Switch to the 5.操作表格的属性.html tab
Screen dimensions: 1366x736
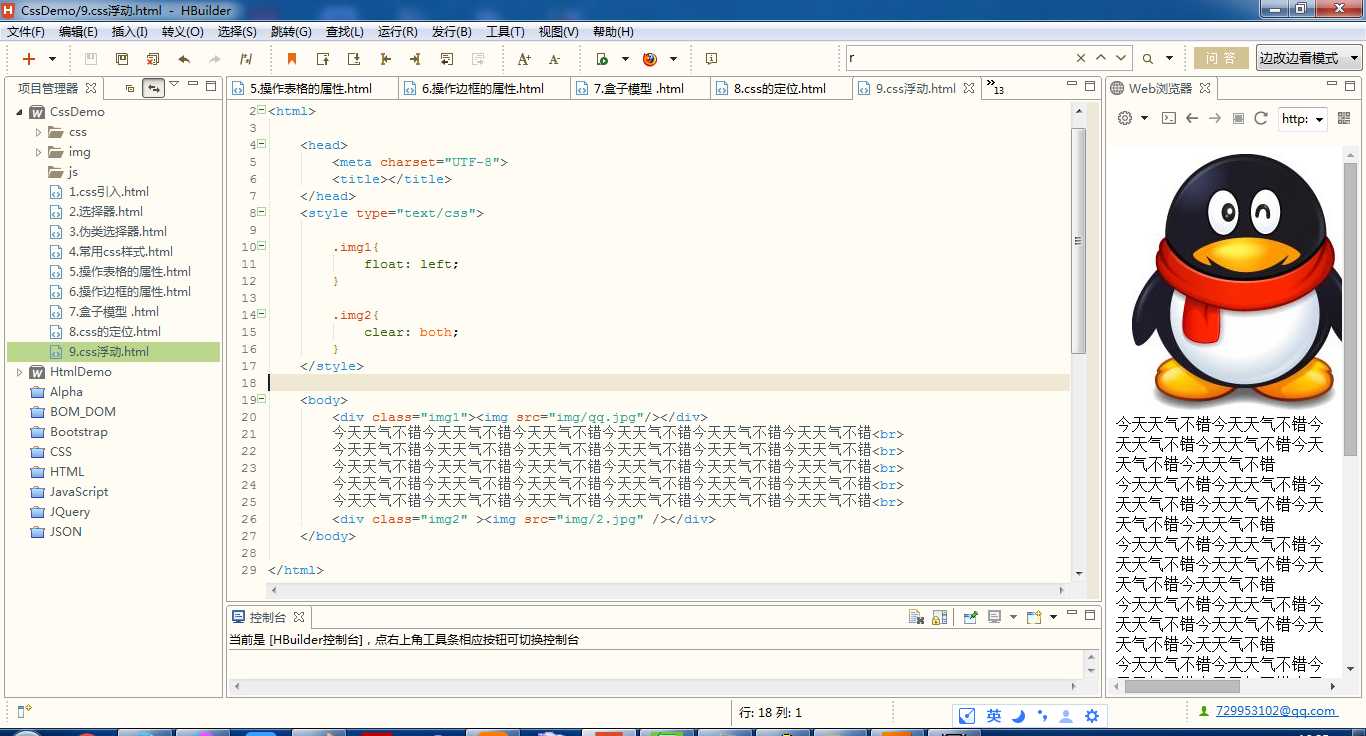click(311, 88)
